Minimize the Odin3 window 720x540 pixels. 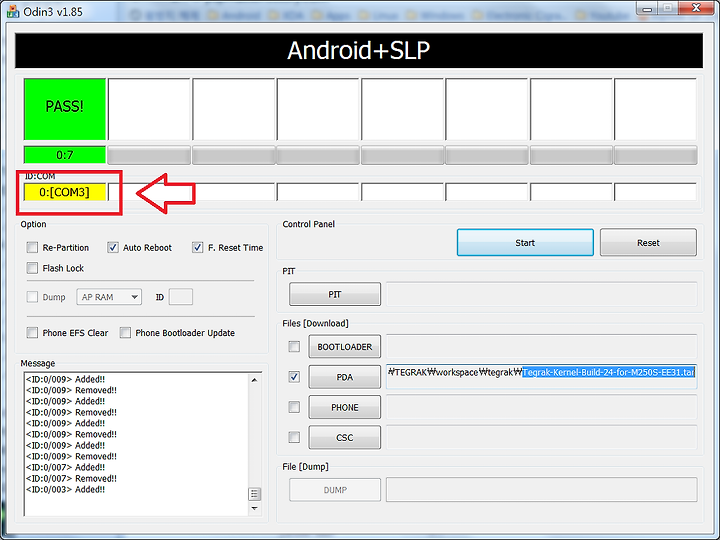647,8
